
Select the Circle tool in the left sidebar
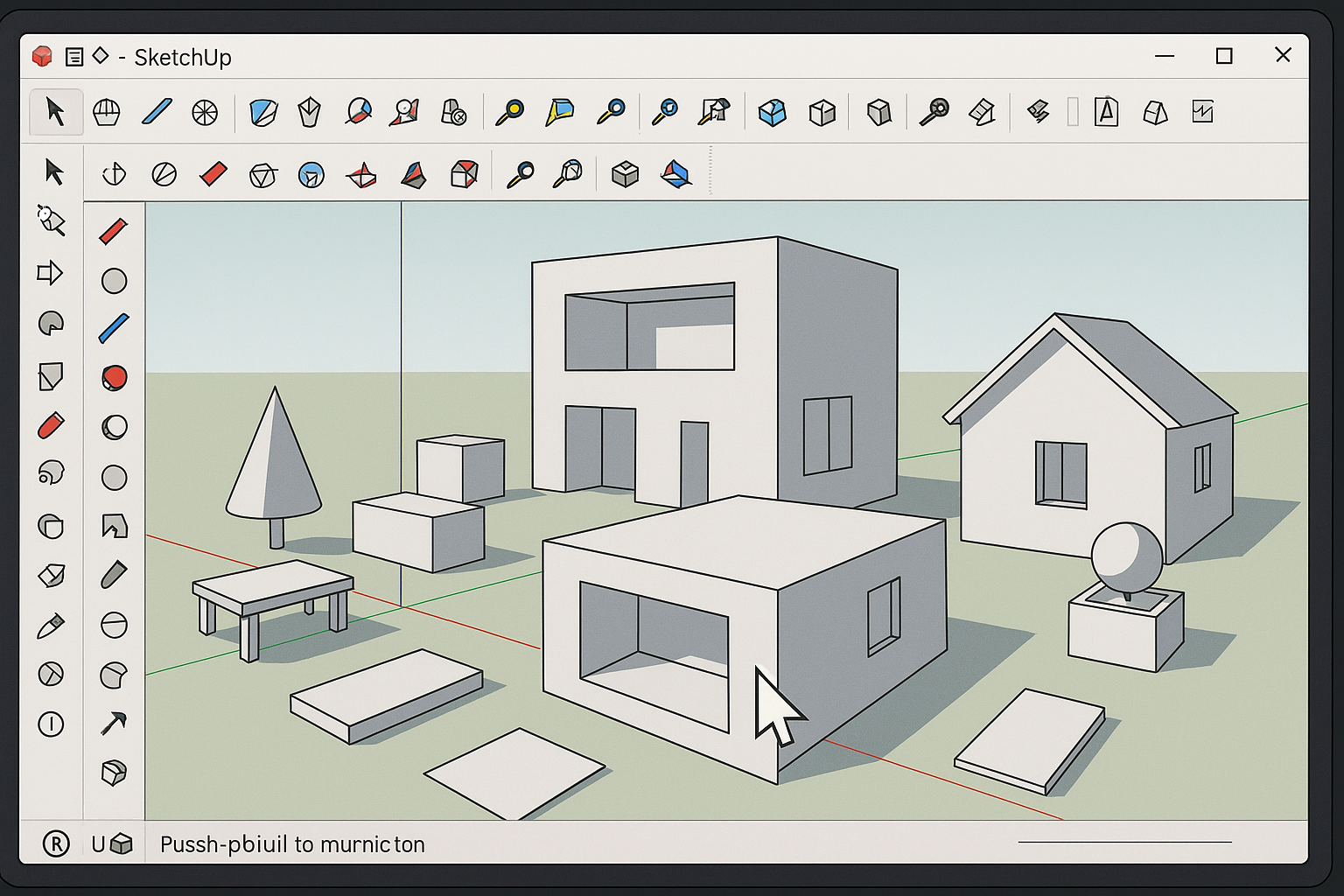pos(113,279)
